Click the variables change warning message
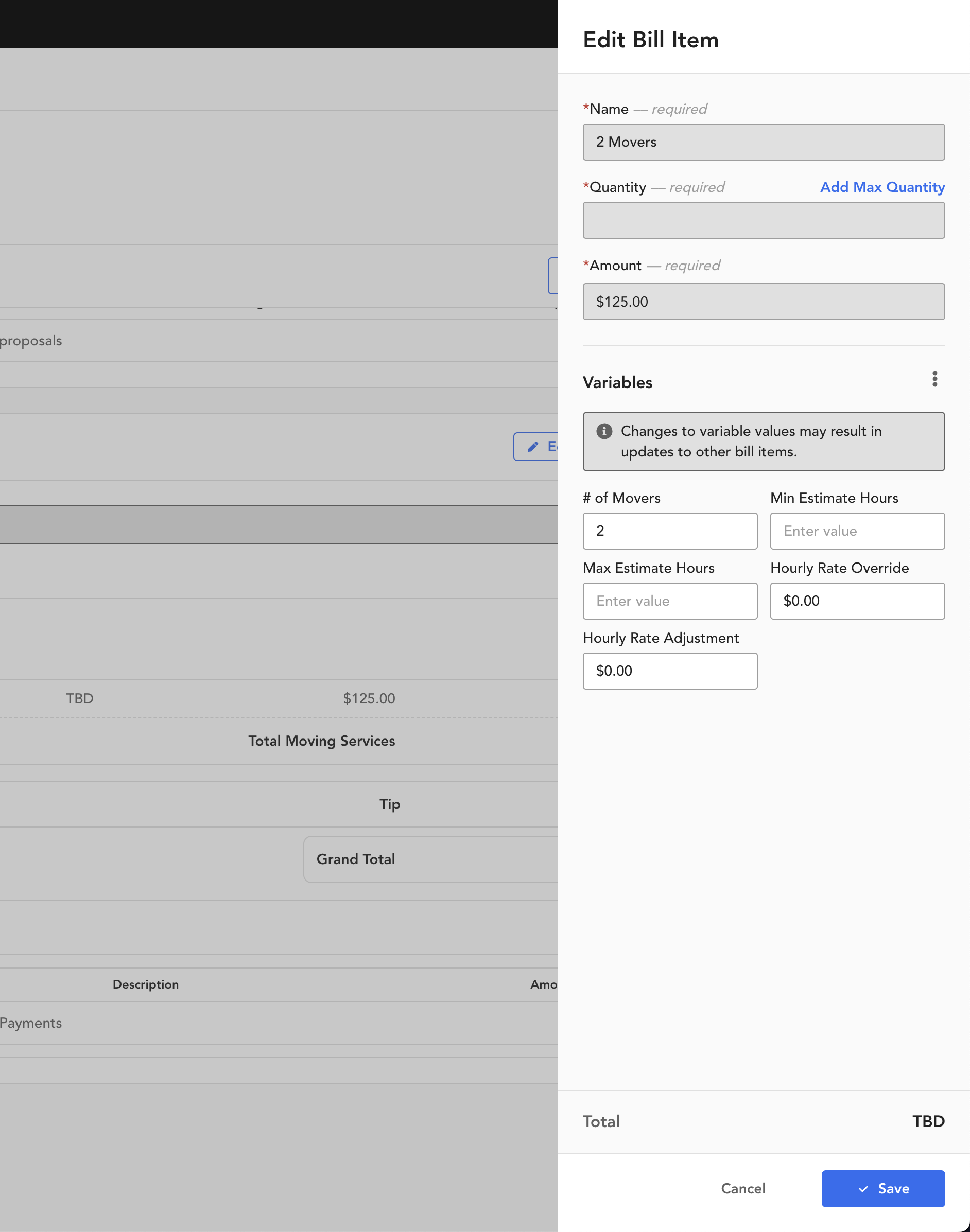 [763, 441]
